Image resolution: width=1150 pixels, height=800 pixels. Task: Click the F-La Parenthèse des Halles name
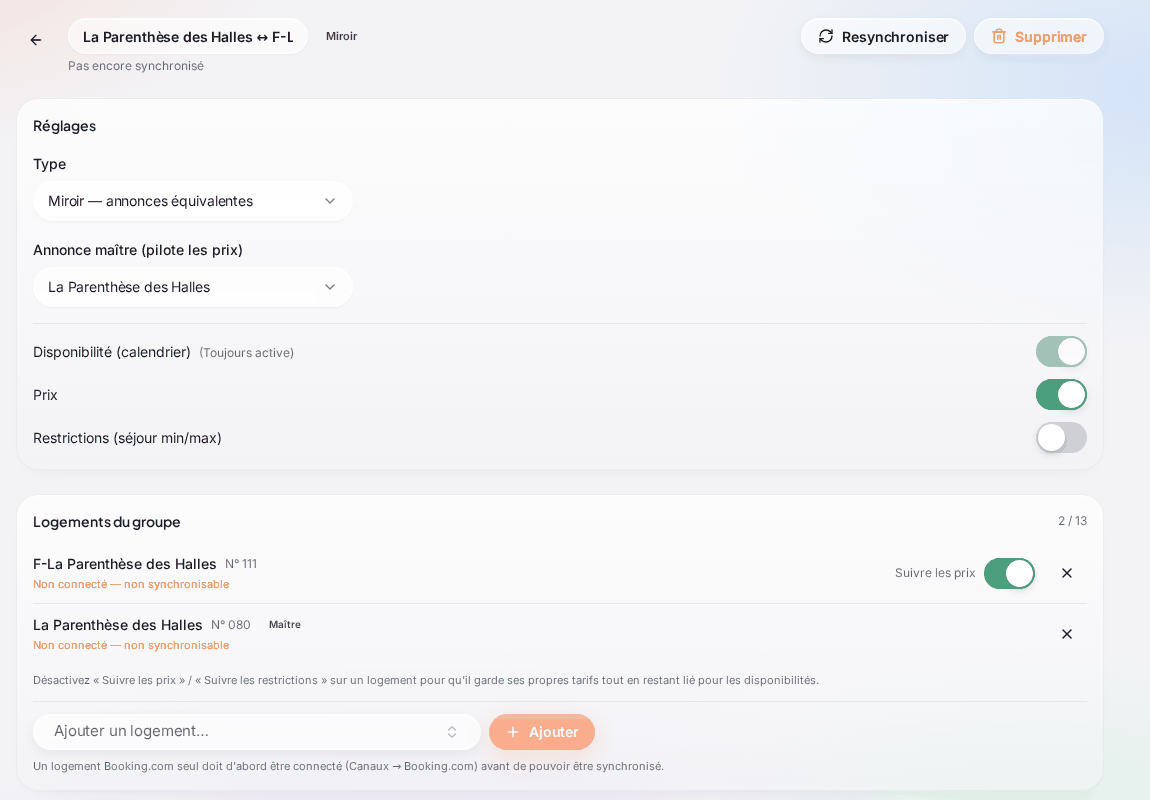[125, 564]
